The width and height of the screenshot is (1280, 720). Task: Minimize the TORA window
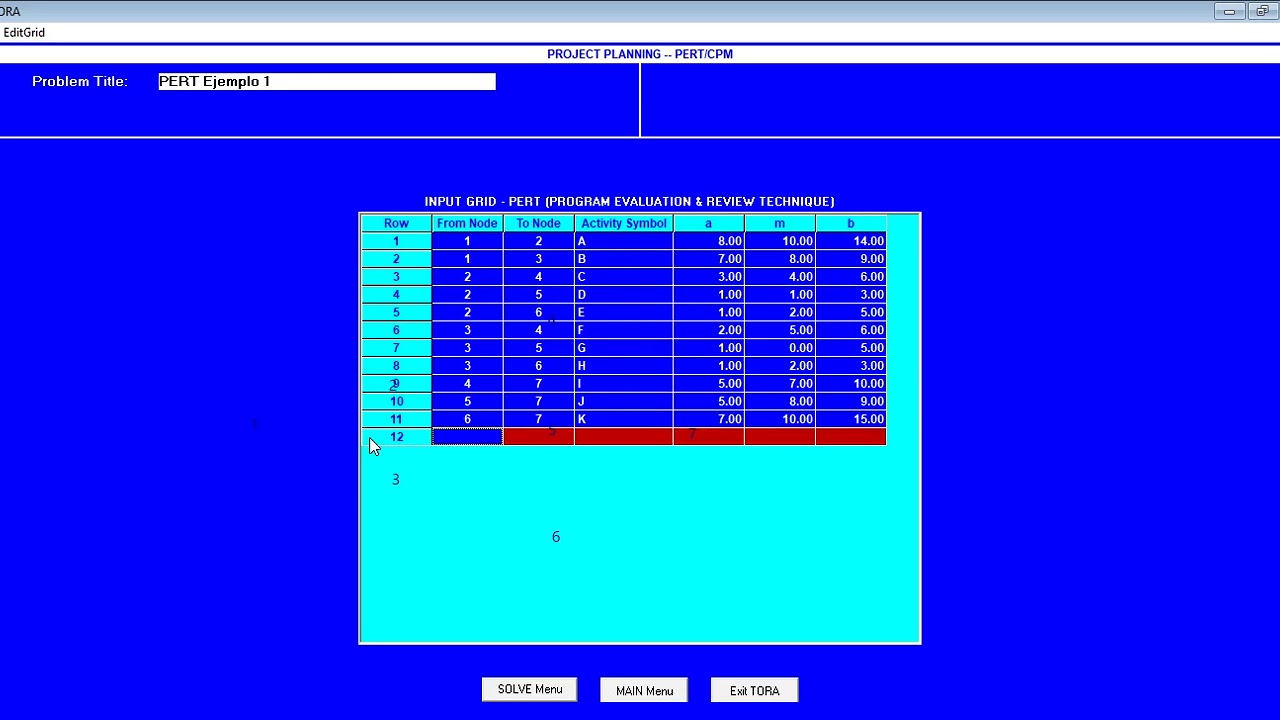(1229, 11)
